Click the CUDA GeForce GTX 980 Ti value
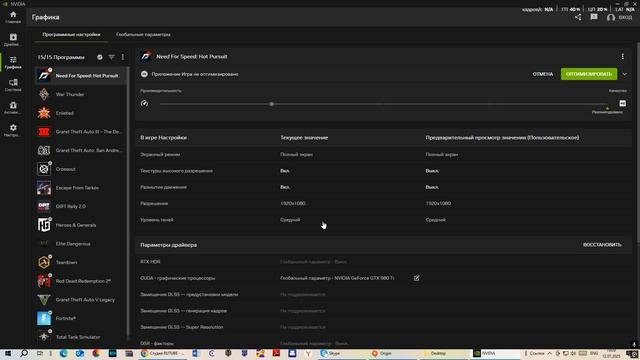640x360 pixels. (x=337, y=278)
